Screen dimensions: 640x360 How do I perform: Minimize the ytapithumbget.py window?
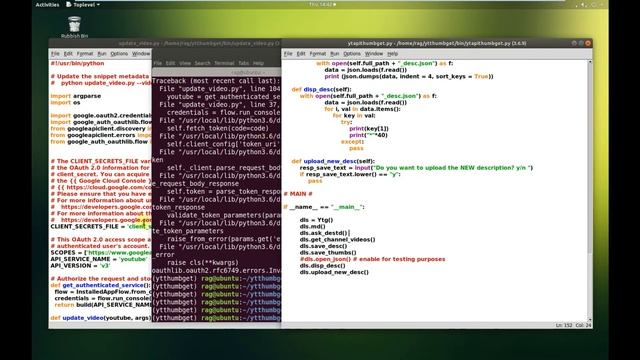coord(574,43)
